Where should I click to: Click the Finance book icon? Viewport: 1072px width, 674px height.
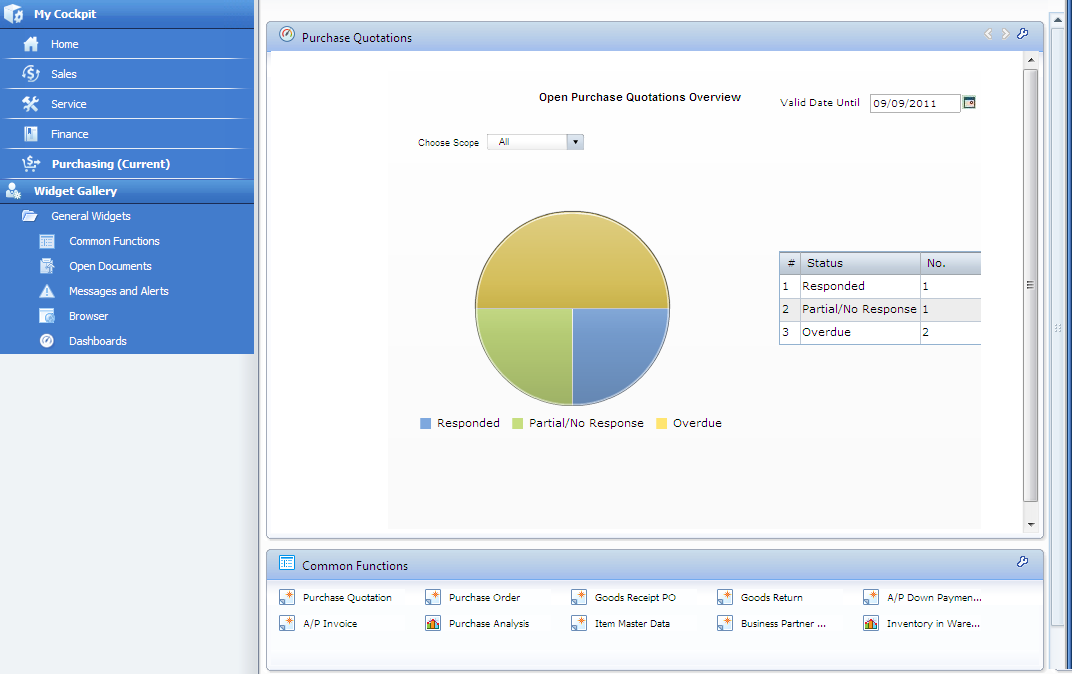click(31, 134)
